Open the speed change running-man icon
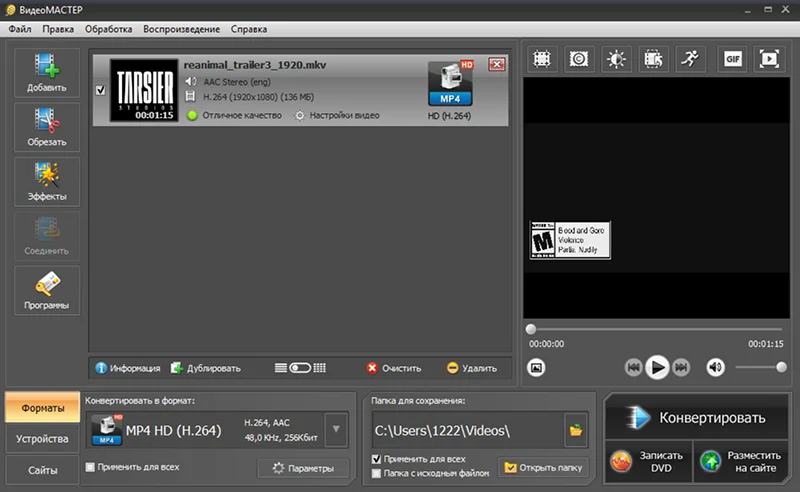 click(690, 59)
